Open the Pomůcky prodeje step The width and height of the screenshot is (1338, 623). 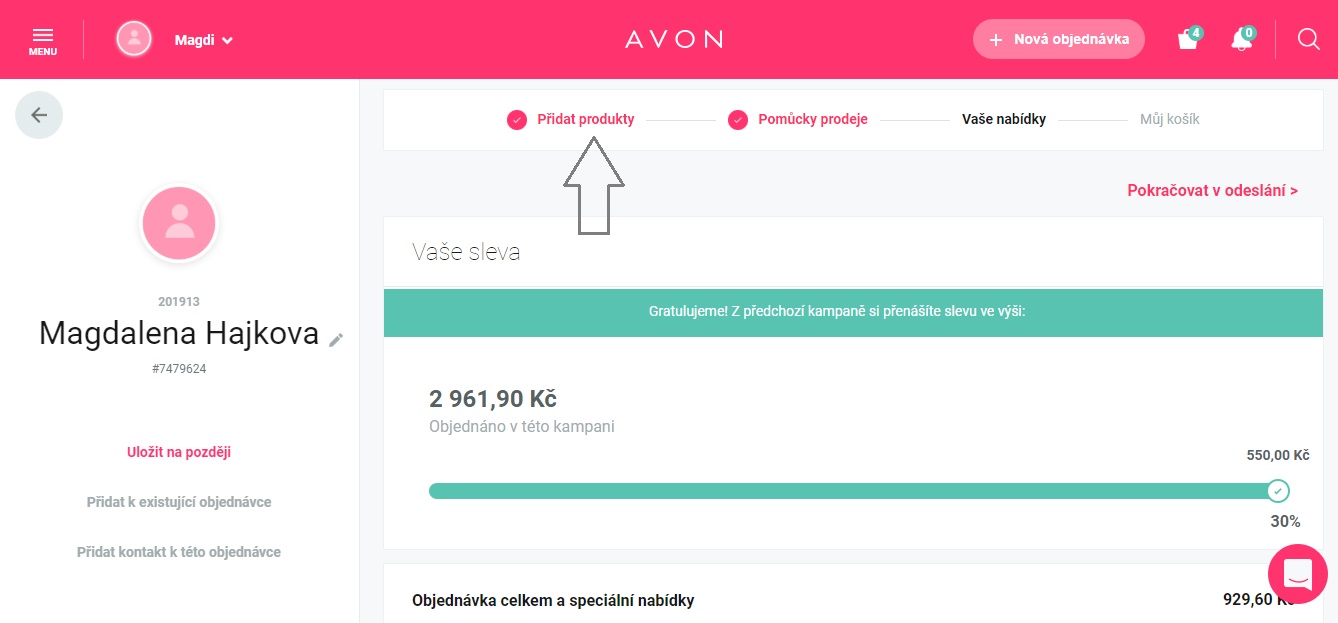tap(813, 119)
